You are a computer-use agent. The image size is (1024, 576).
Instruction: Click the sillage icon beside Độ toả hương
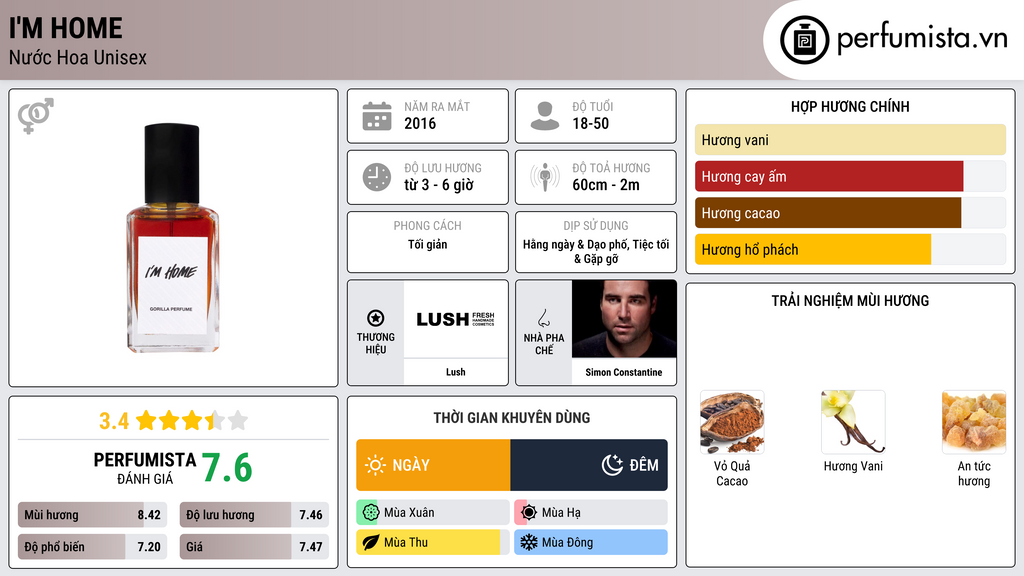pyautogui.click(x=545, y=177)
